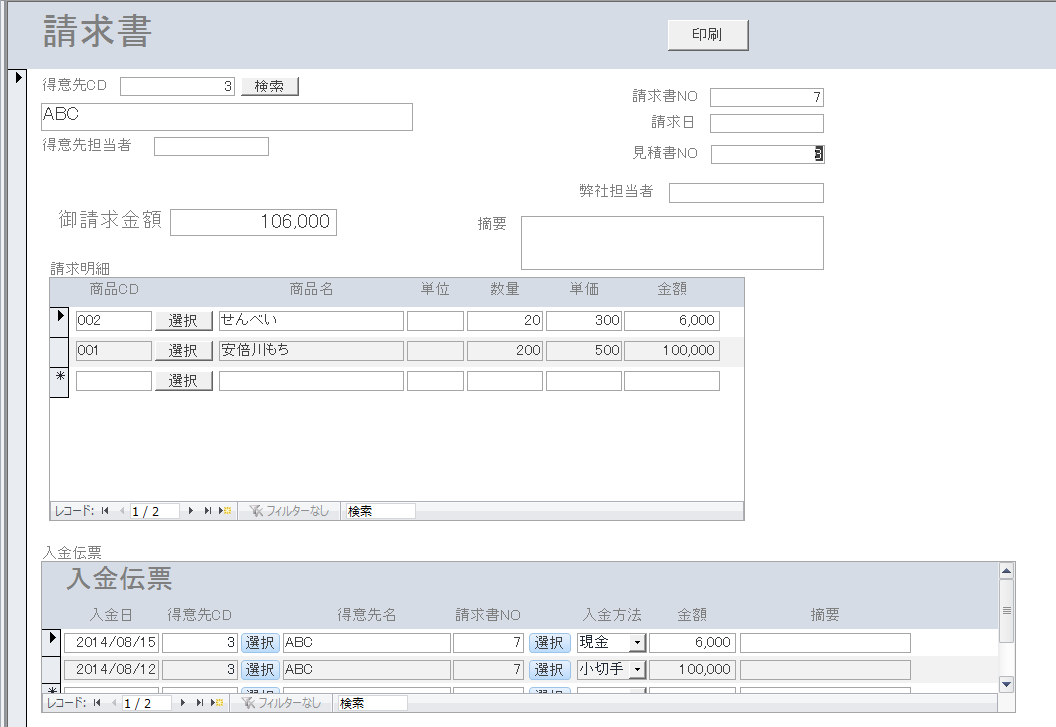This screenshot has height=727, width=1056.
Task: Click 選択 button for 安倍川もち row
Action: (x=183, y=351)
